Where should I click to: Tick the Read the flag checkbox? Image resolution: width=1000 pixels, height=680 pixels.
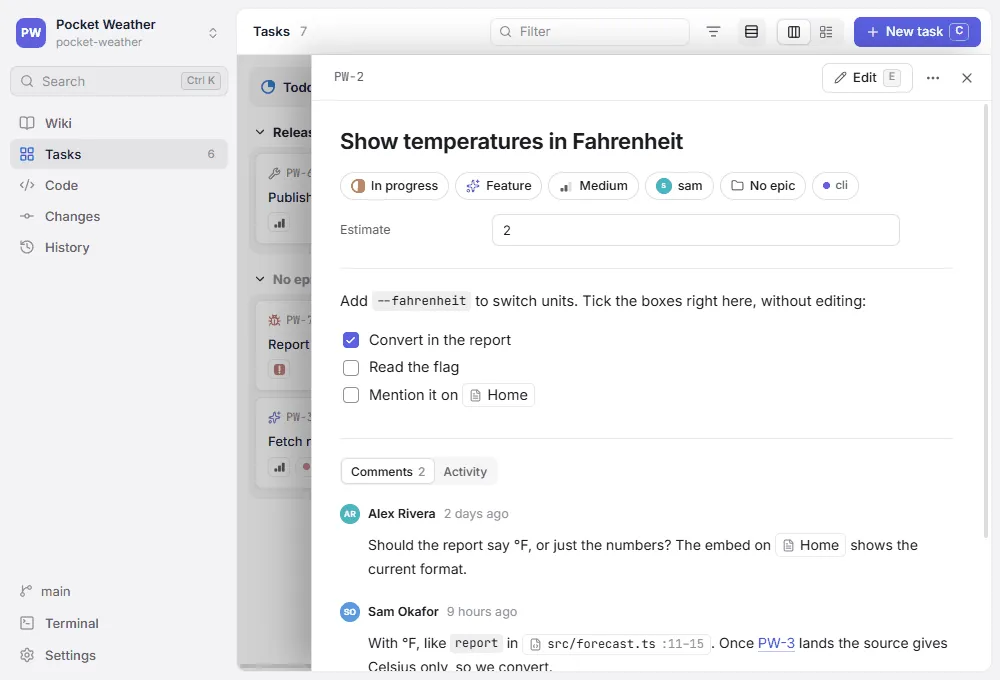coord(351,367)
